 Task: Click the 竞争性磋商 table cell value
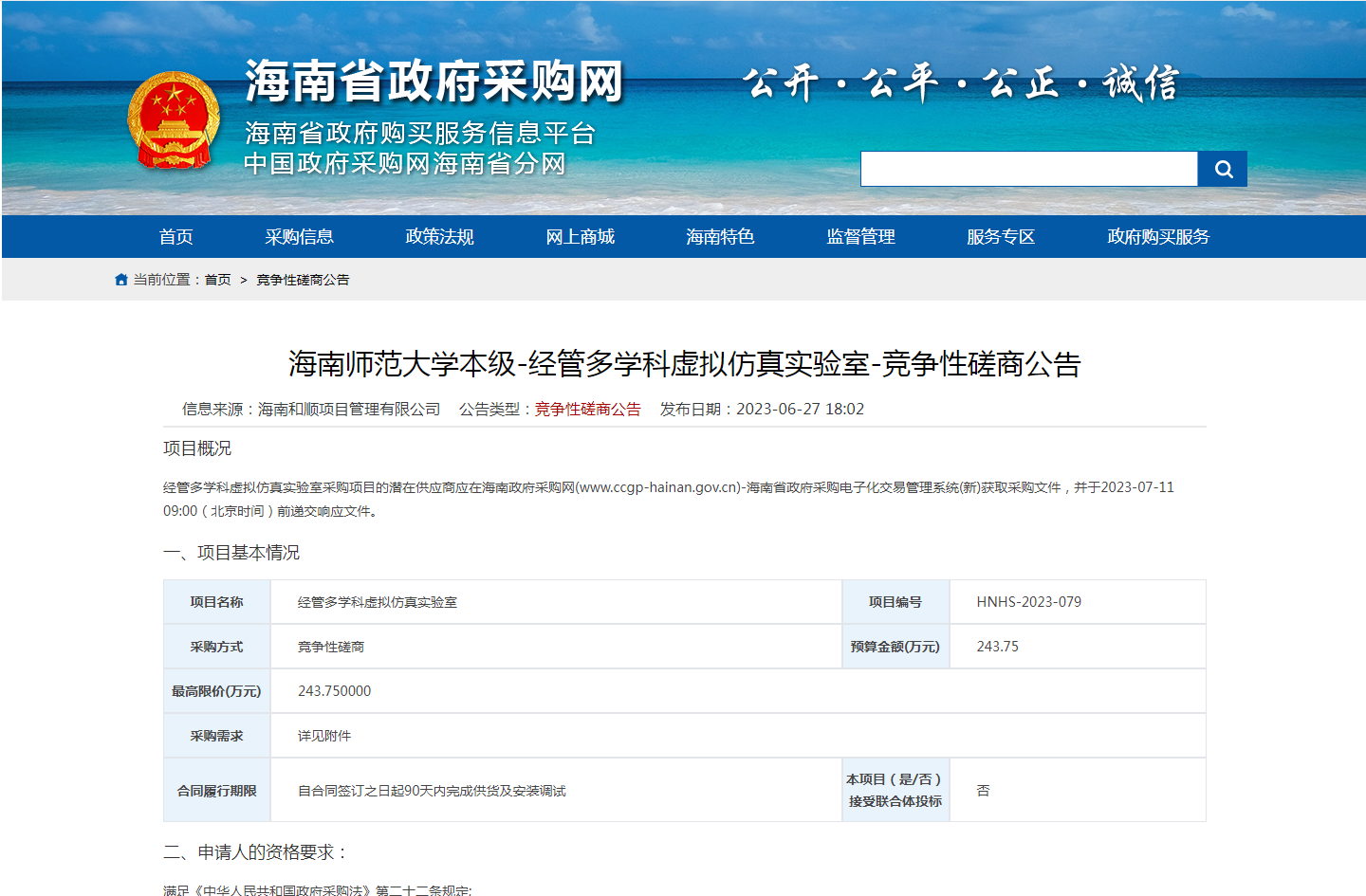pos(331,647)
